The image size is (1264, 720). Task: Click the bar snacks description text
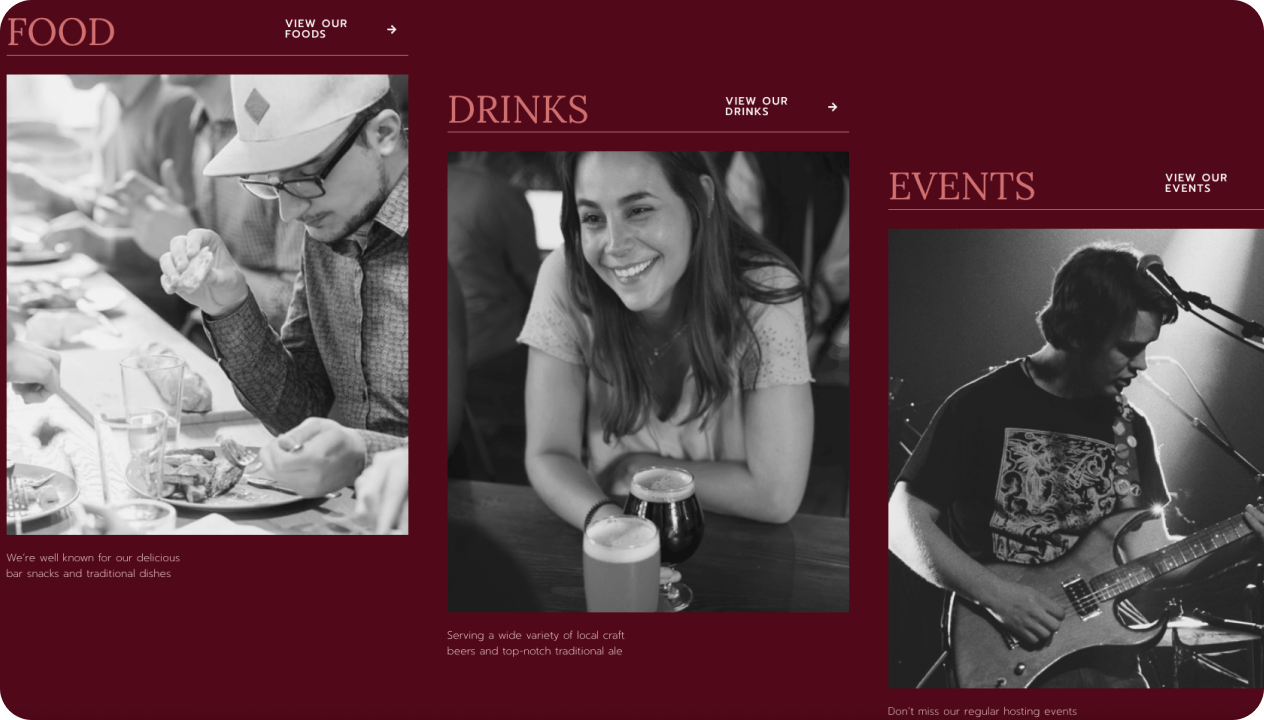pos(93,566)
